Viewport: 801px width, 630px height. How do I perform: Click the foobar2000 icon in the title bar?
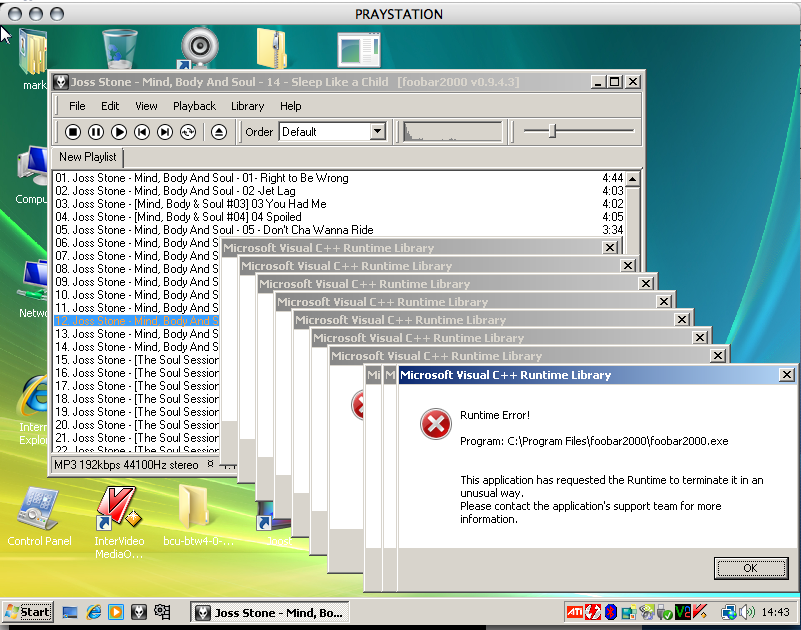[x=61, y=82]
